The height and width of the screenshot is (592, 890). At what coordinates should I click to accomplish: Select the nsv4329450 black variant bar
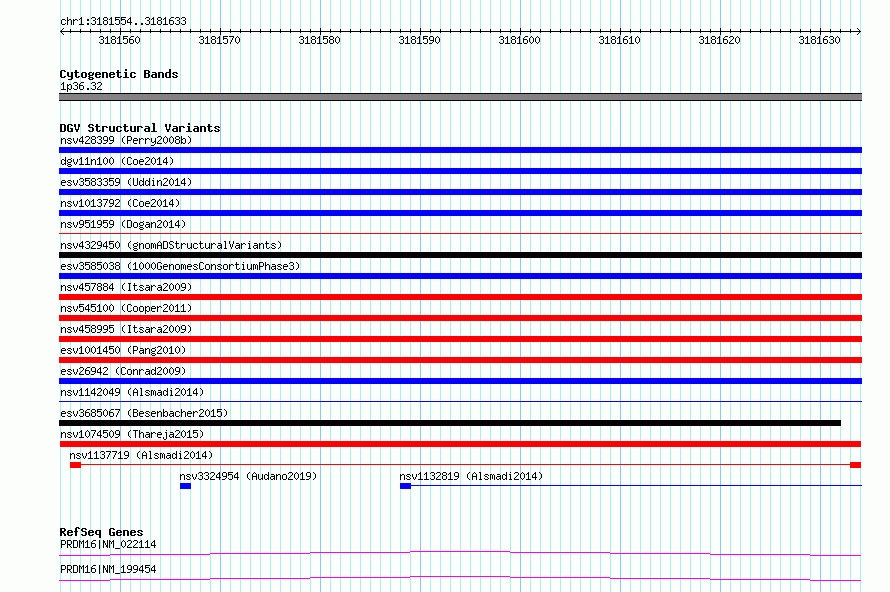460,255
